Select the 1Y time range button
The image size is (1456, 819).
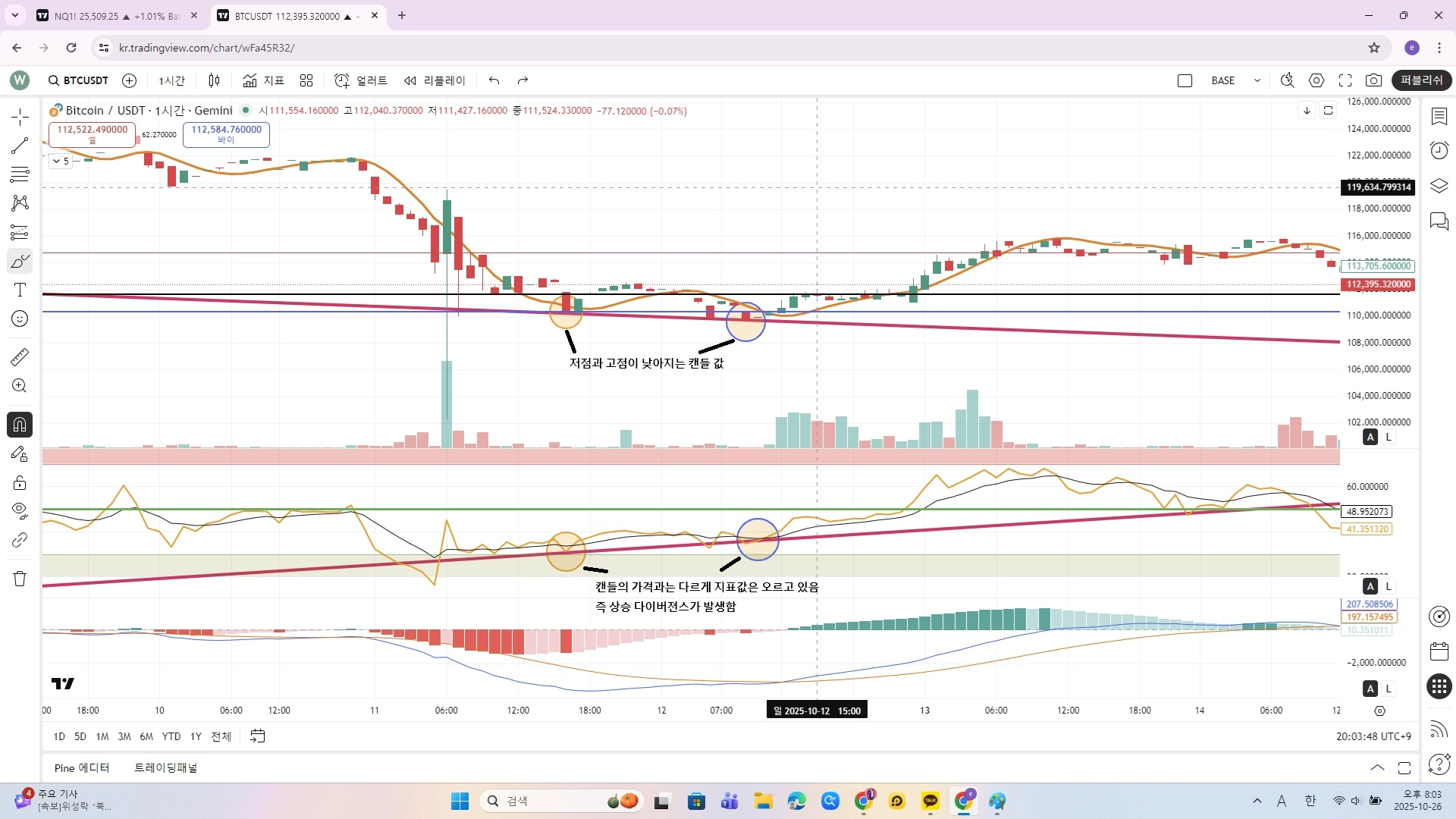pyautogui.click(x=196, y=736)
